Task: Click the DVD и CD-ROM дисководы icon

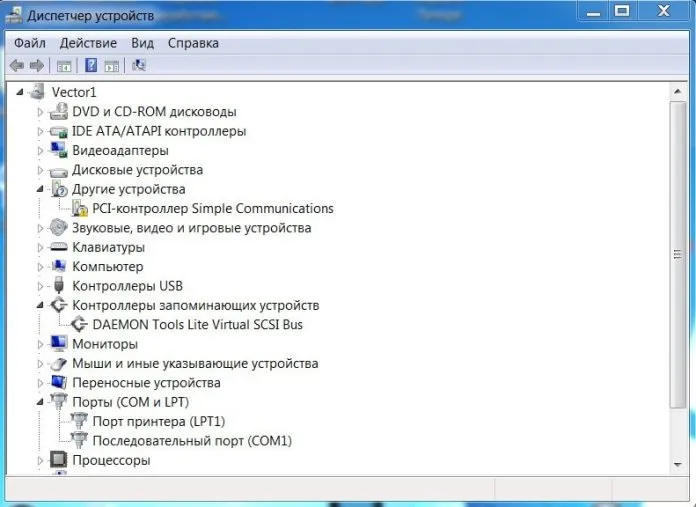Action: pyautogui.click(x=58, y=111)
